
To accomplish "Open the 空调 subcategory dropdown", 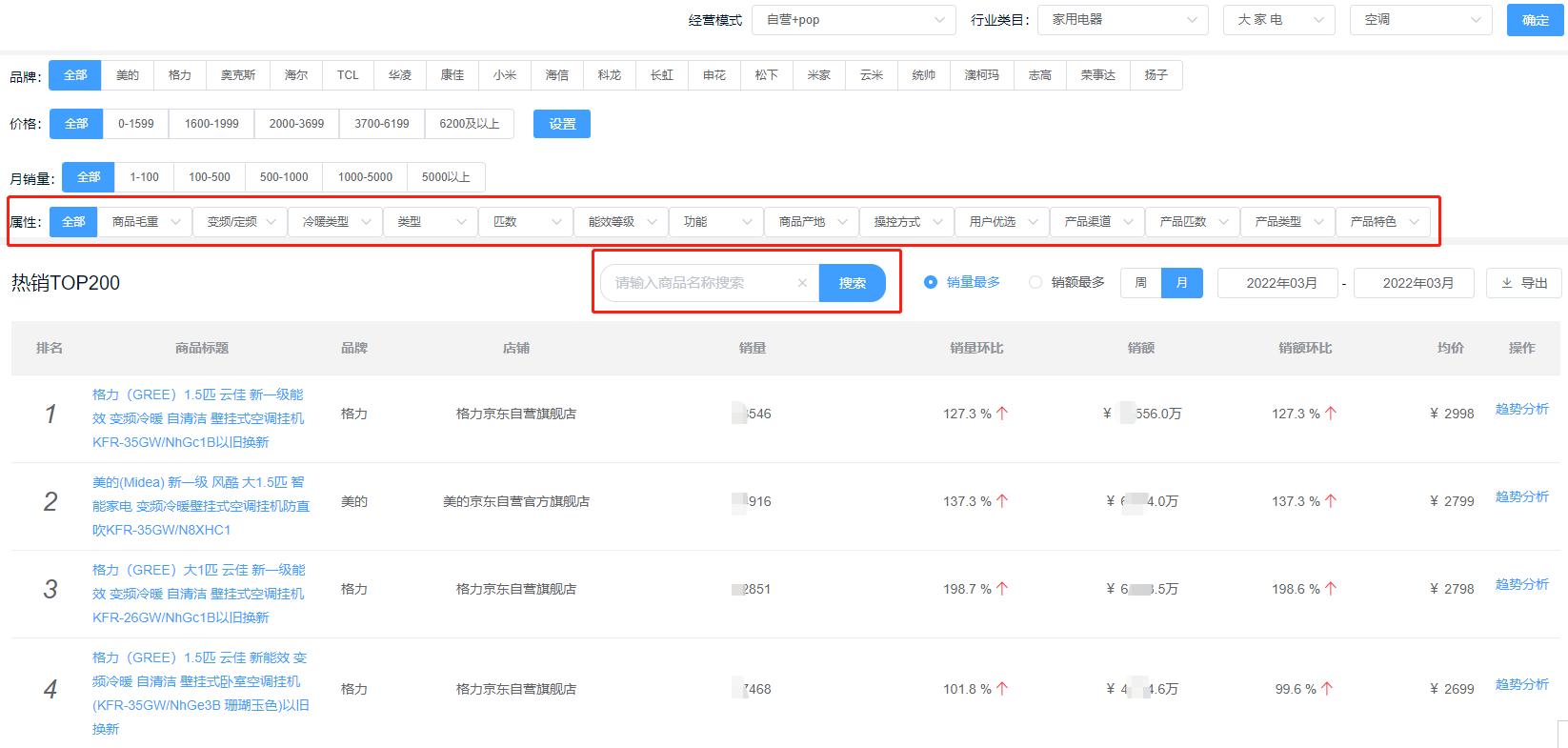I will pos(1419,20).
